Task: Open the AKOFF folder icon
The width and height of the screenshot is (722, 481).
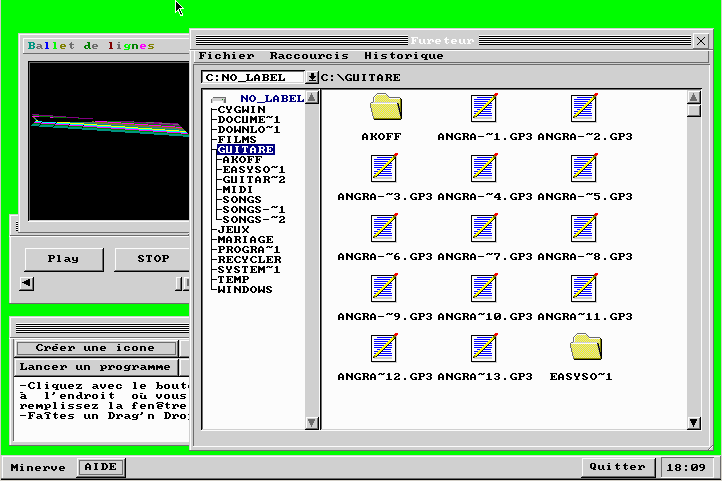Action: (x=385, y=108)
